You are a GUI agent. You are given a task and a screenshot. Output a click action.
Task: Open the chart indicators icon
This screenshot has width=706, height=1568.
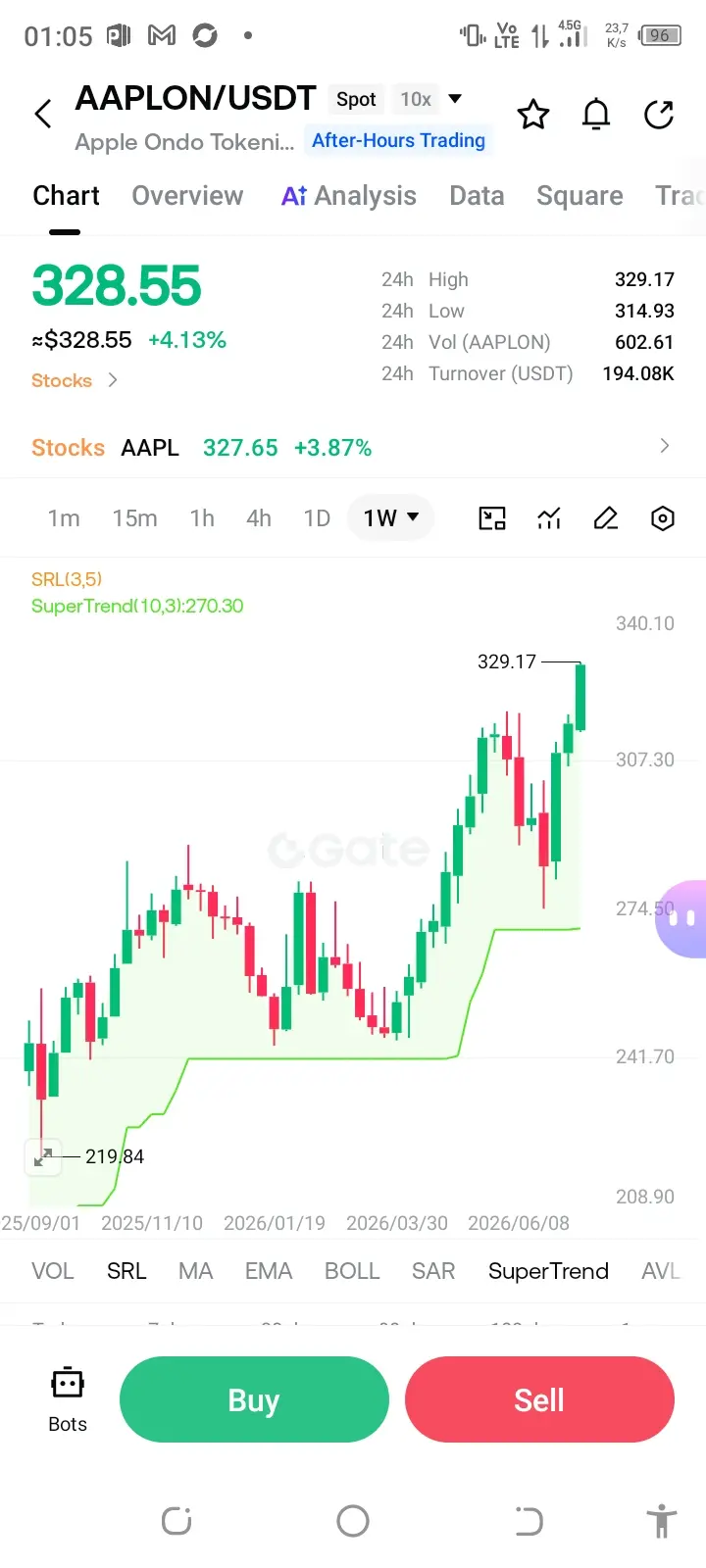coord(549,518)
